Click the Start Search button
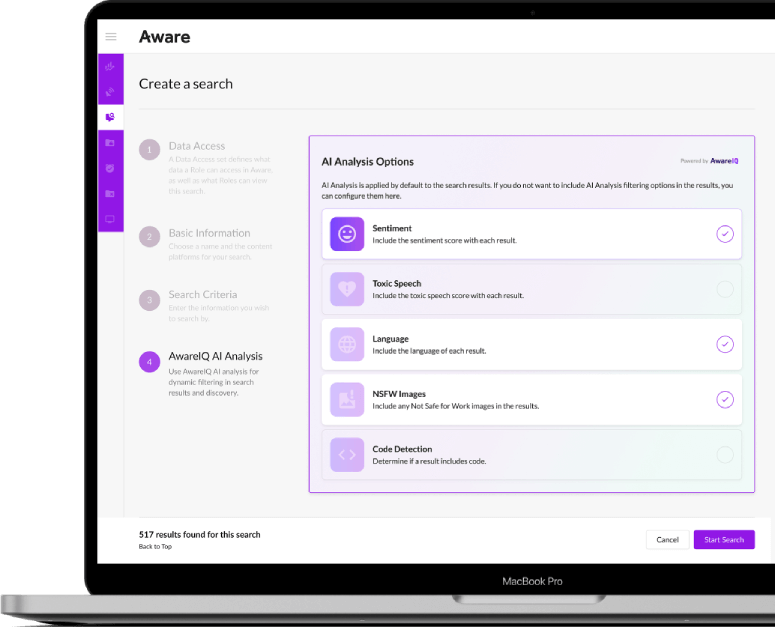 coord(724,540)
